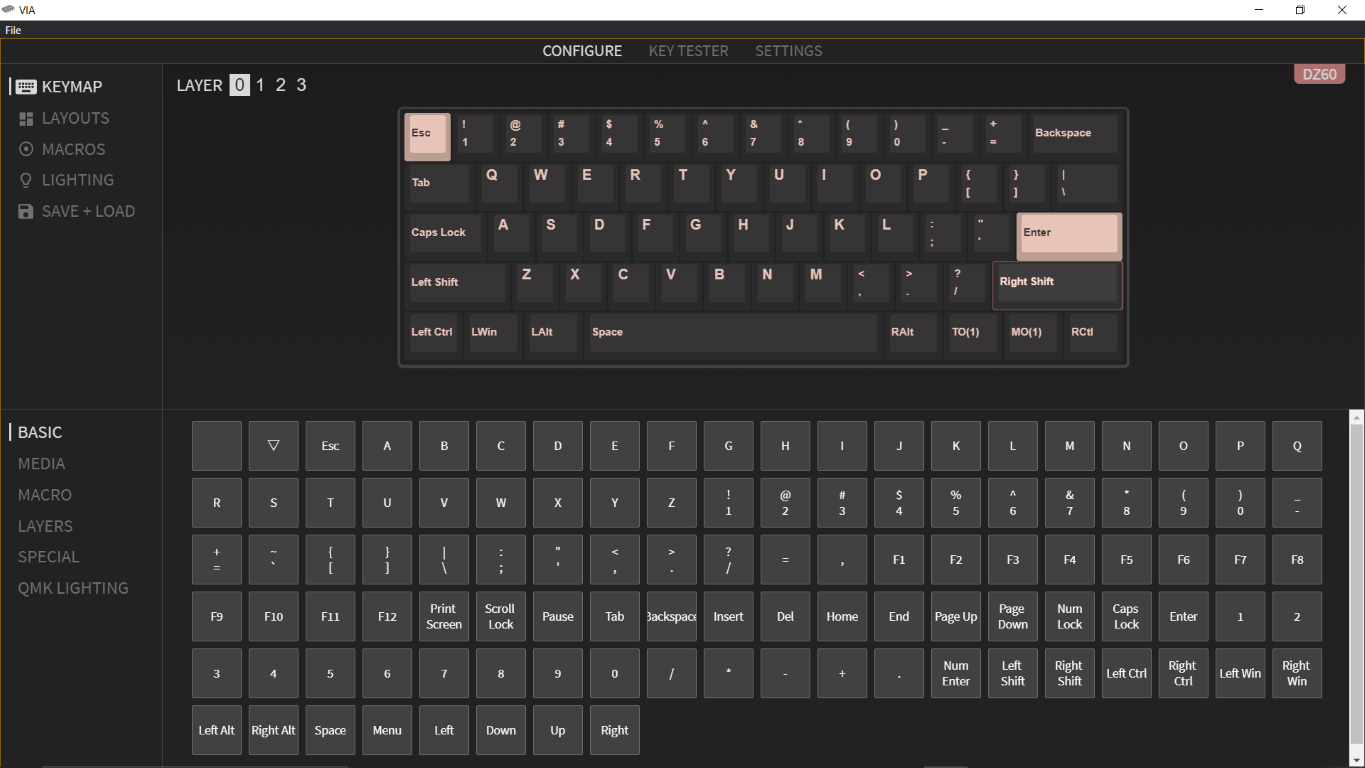The width and height of the screenshot is (1365, 768).
Task: Select layer 2
Action: click(280, 85)
